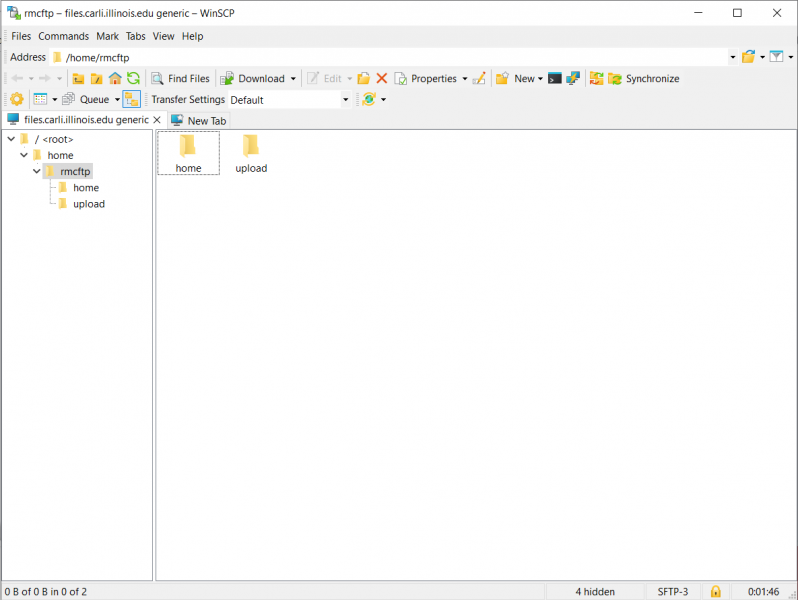This screenshot has height=600, width=798.
Task: Select the upload folder in file pane
Action: tap(251, 153)
